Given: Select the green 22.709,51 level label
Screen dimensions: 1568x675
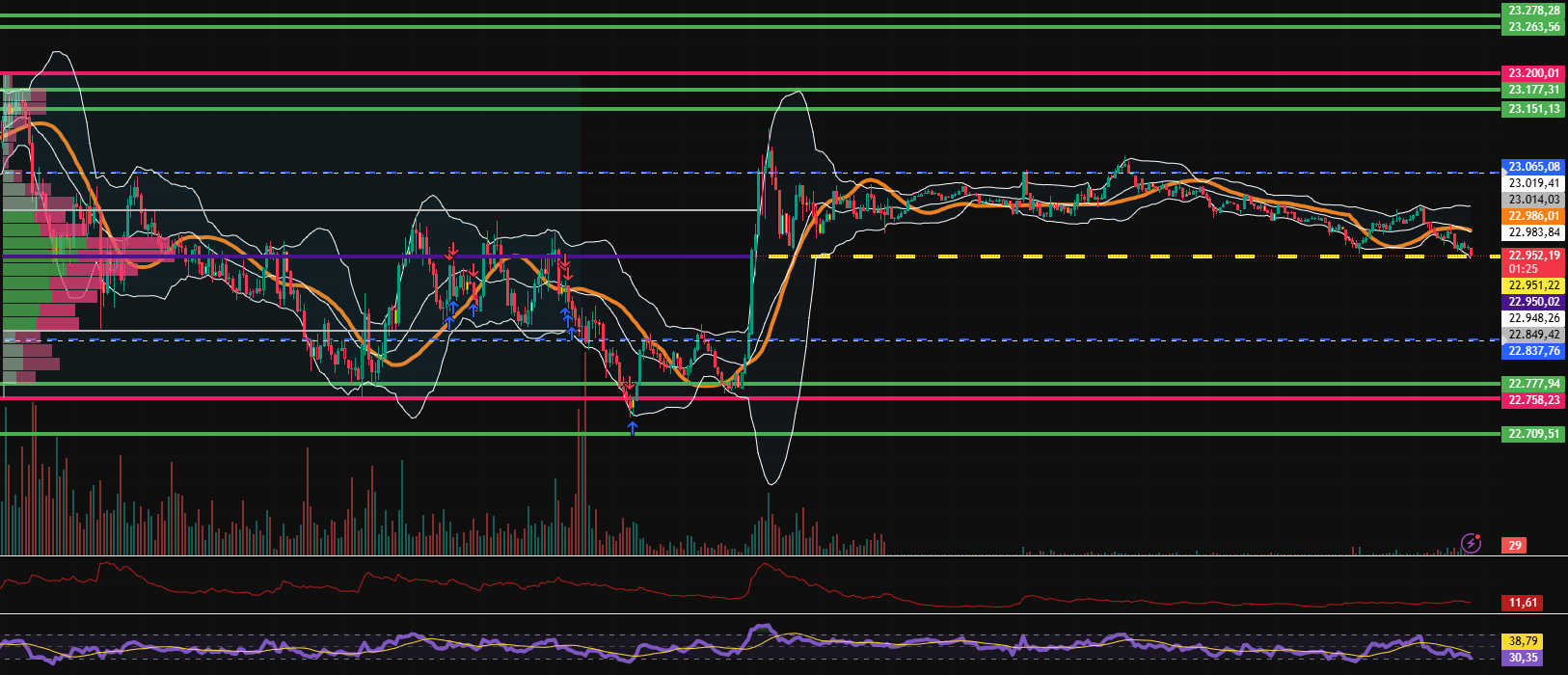Looking at the screenshot, I should click(1534, 434).
